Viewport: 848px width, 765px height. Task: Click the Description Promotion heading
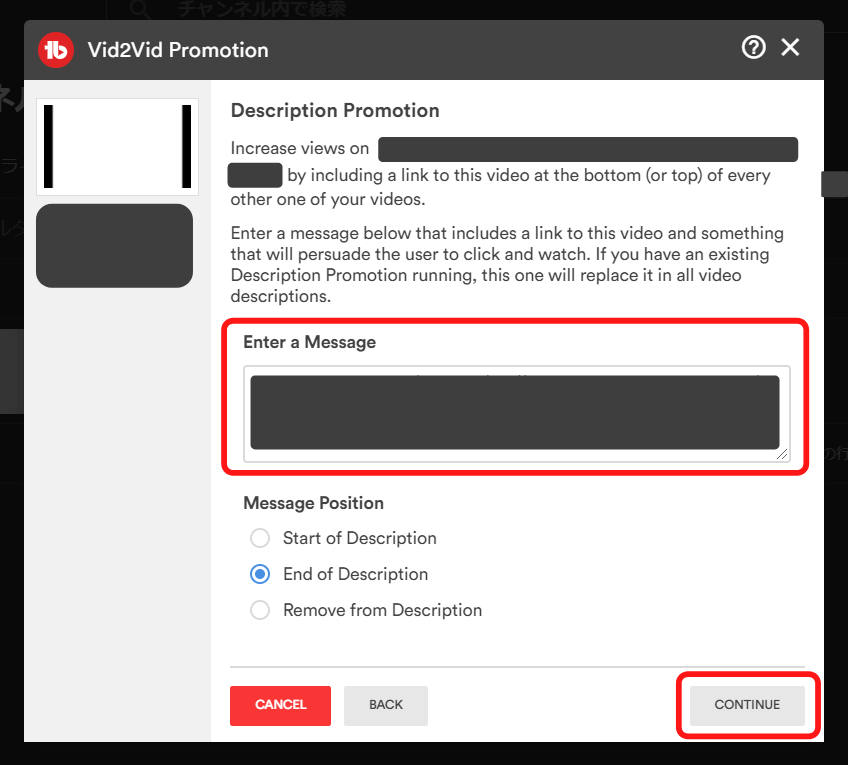tap(335, 110)
